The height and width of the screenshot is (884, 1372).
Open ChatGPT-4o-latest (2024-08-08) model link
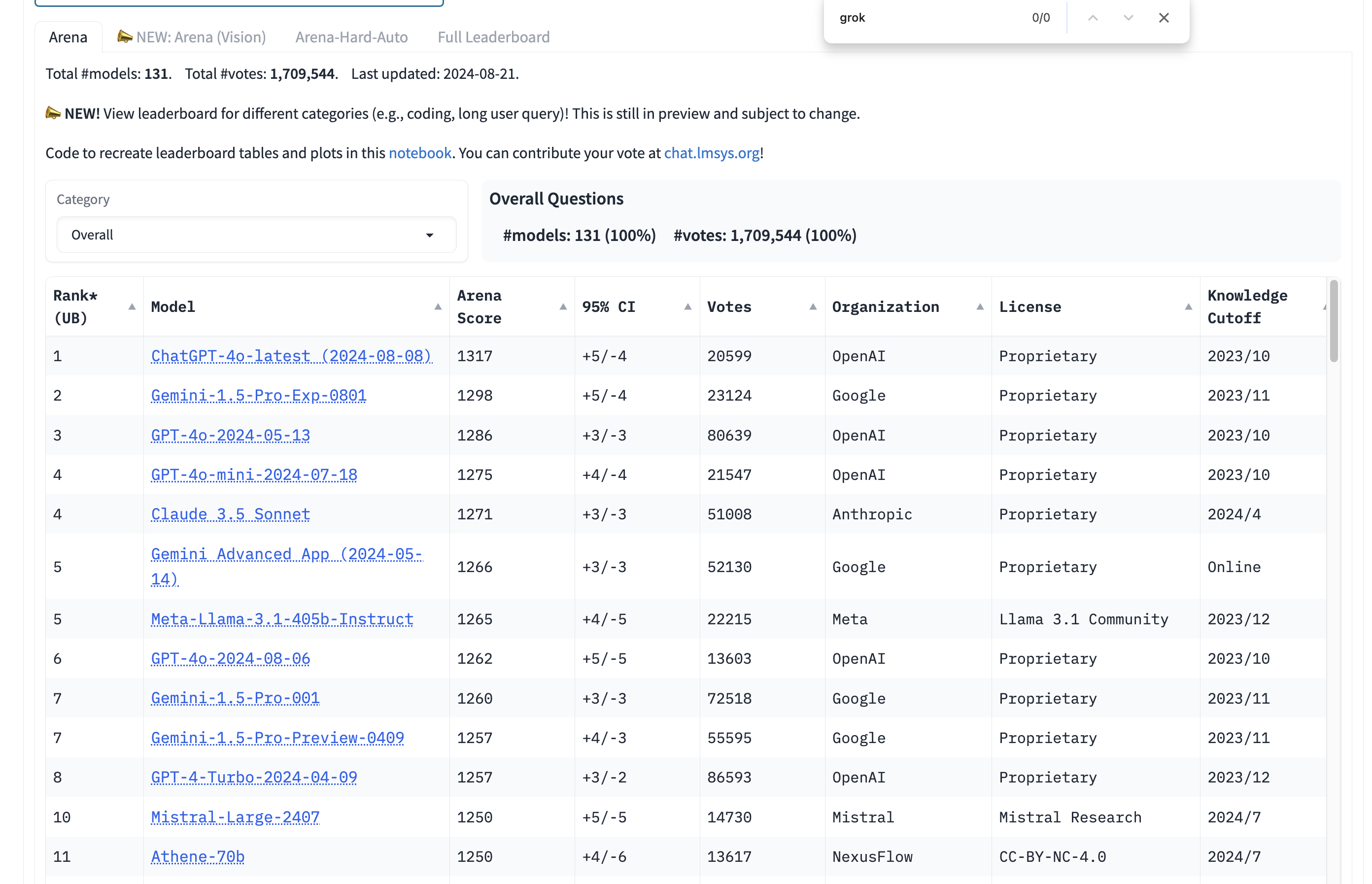291,356
